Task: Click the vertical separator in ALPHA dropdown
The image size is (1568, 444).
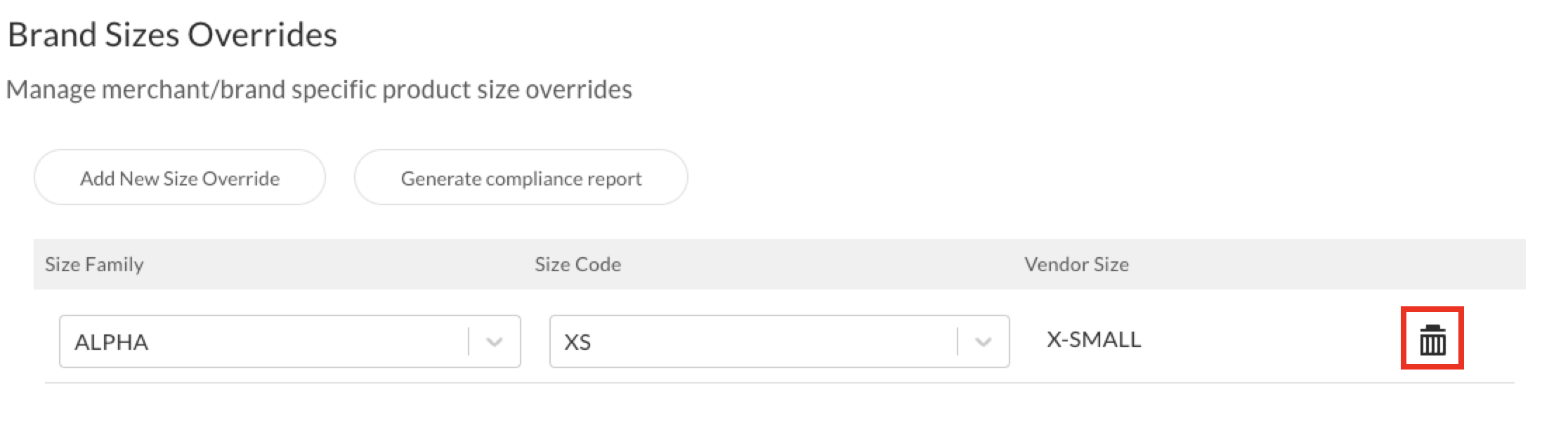Action: [x=469, y=341]
